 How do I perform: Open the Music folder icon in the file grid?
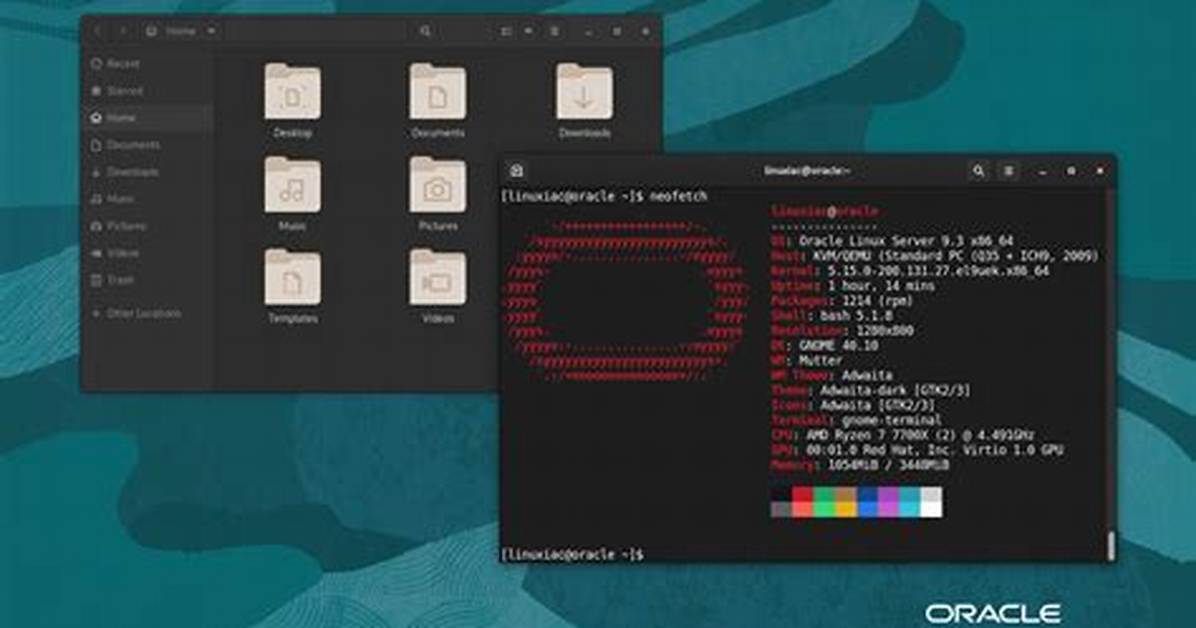(x=292, y=185)
